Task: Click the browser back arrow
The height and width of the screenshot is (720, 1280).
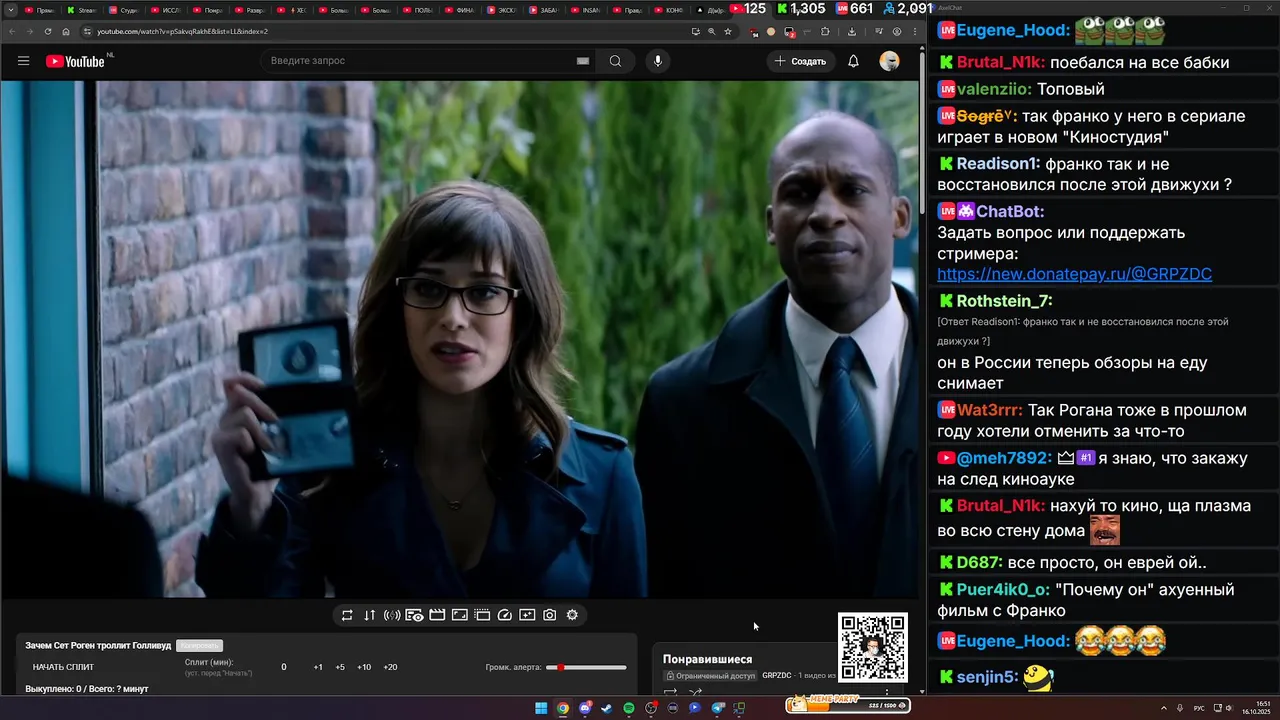Action: click(x=11, y=32)
